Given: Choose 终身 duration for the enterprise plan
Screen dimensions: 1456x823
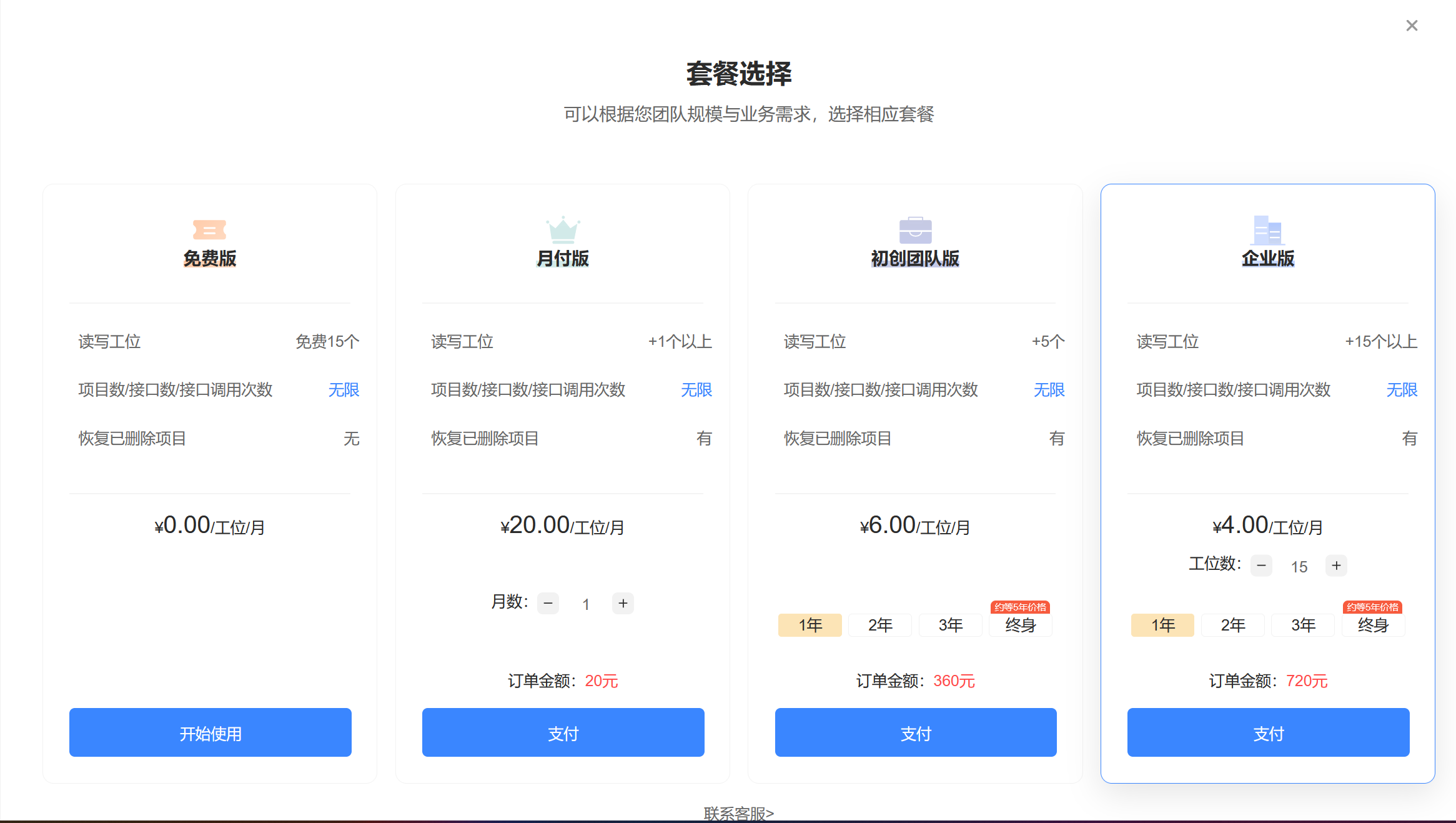Looking at the screenshot, I should pyautogui.click(x=1373, y=625).
